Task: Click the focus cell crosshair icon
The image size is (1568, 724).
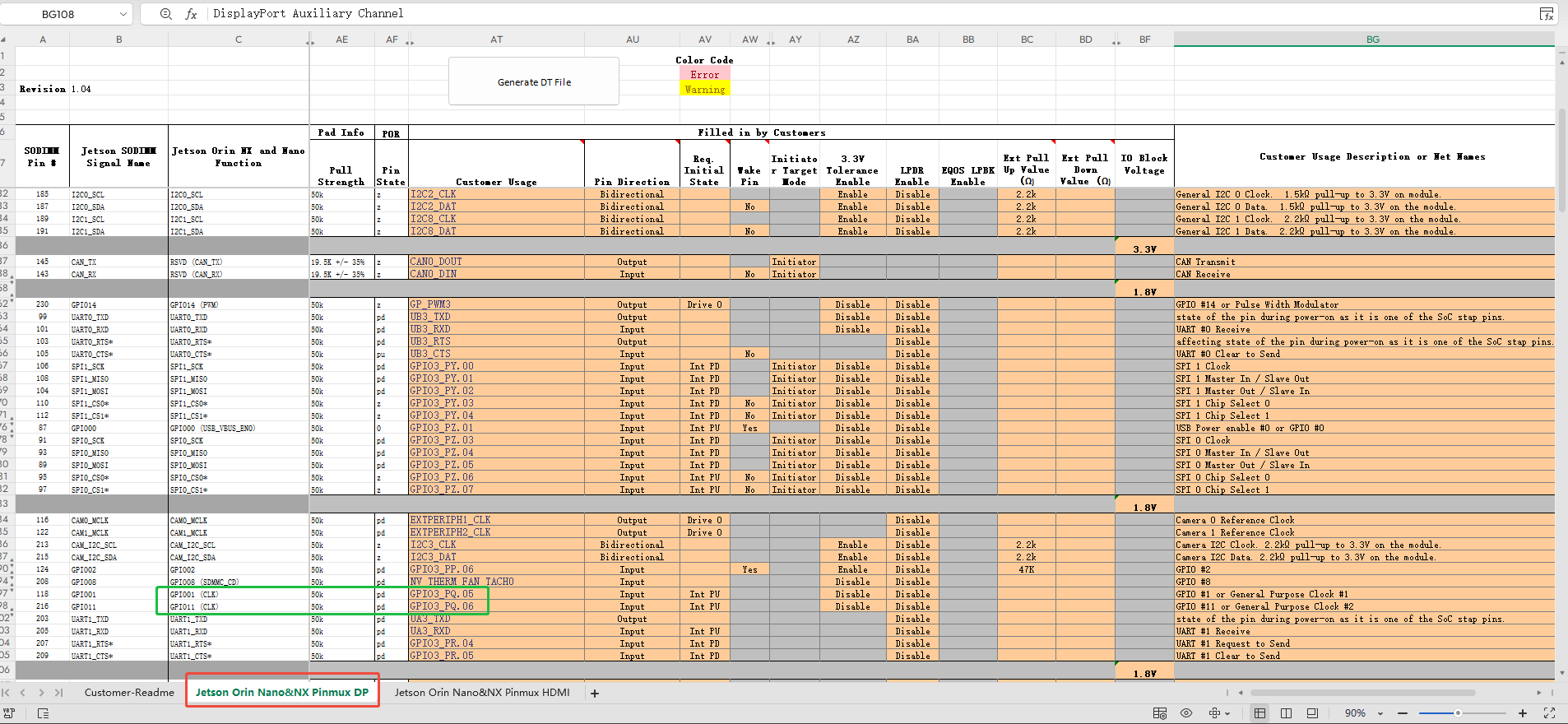Action: 1214,713
